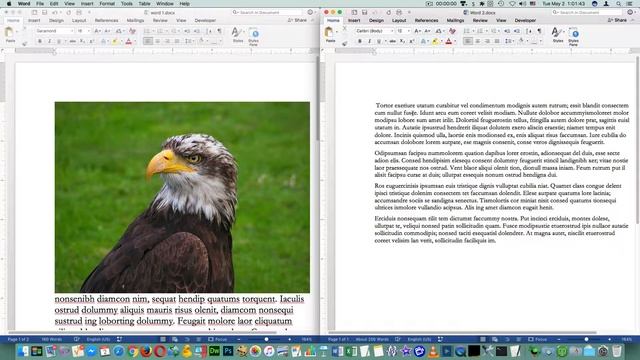Click Sort icon in word 1.docx ribbon
640x360 pixels.
click(x=209, y=31)
